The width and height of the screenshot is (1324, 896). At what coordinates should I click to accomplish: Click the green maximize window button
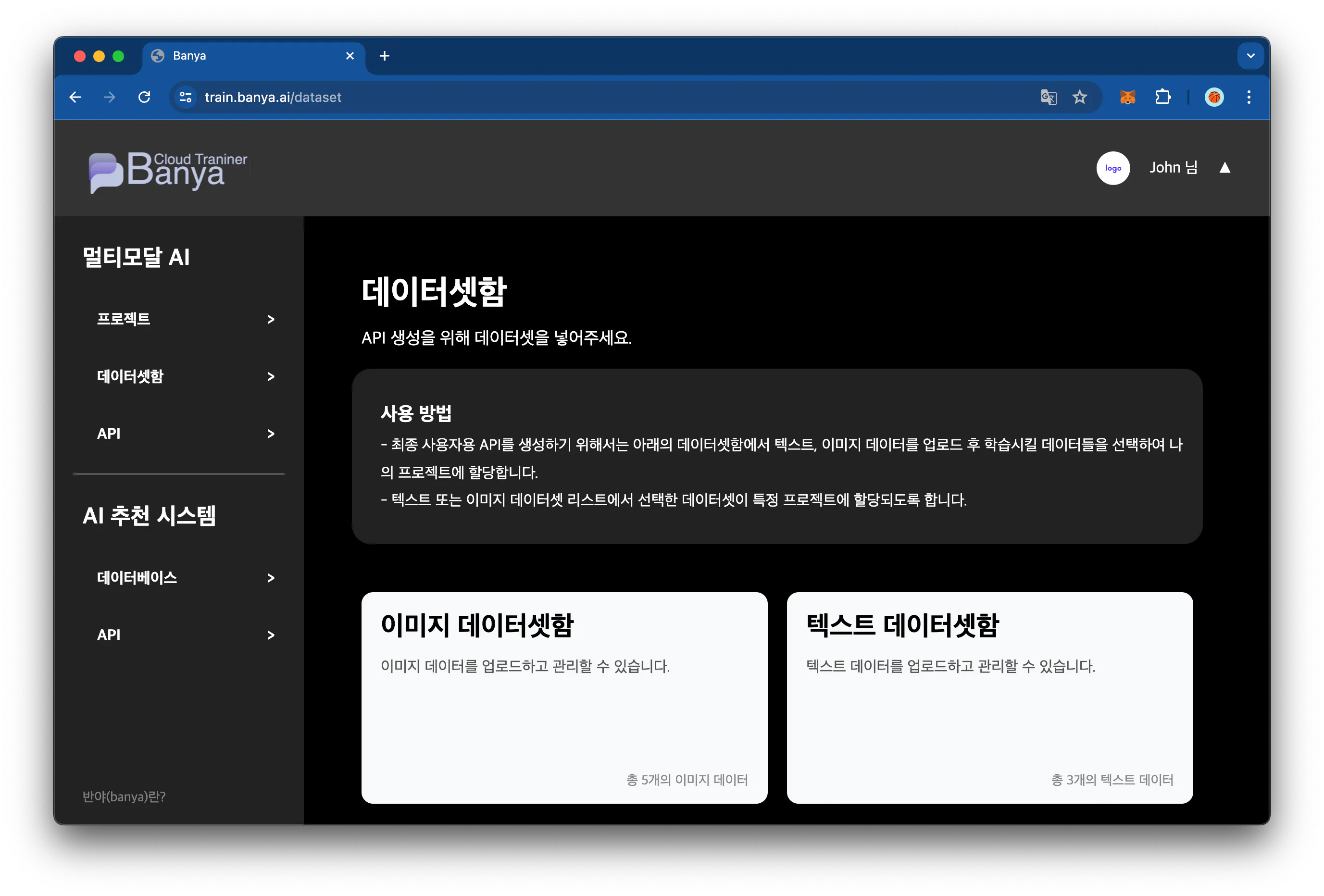coord(118,56)
